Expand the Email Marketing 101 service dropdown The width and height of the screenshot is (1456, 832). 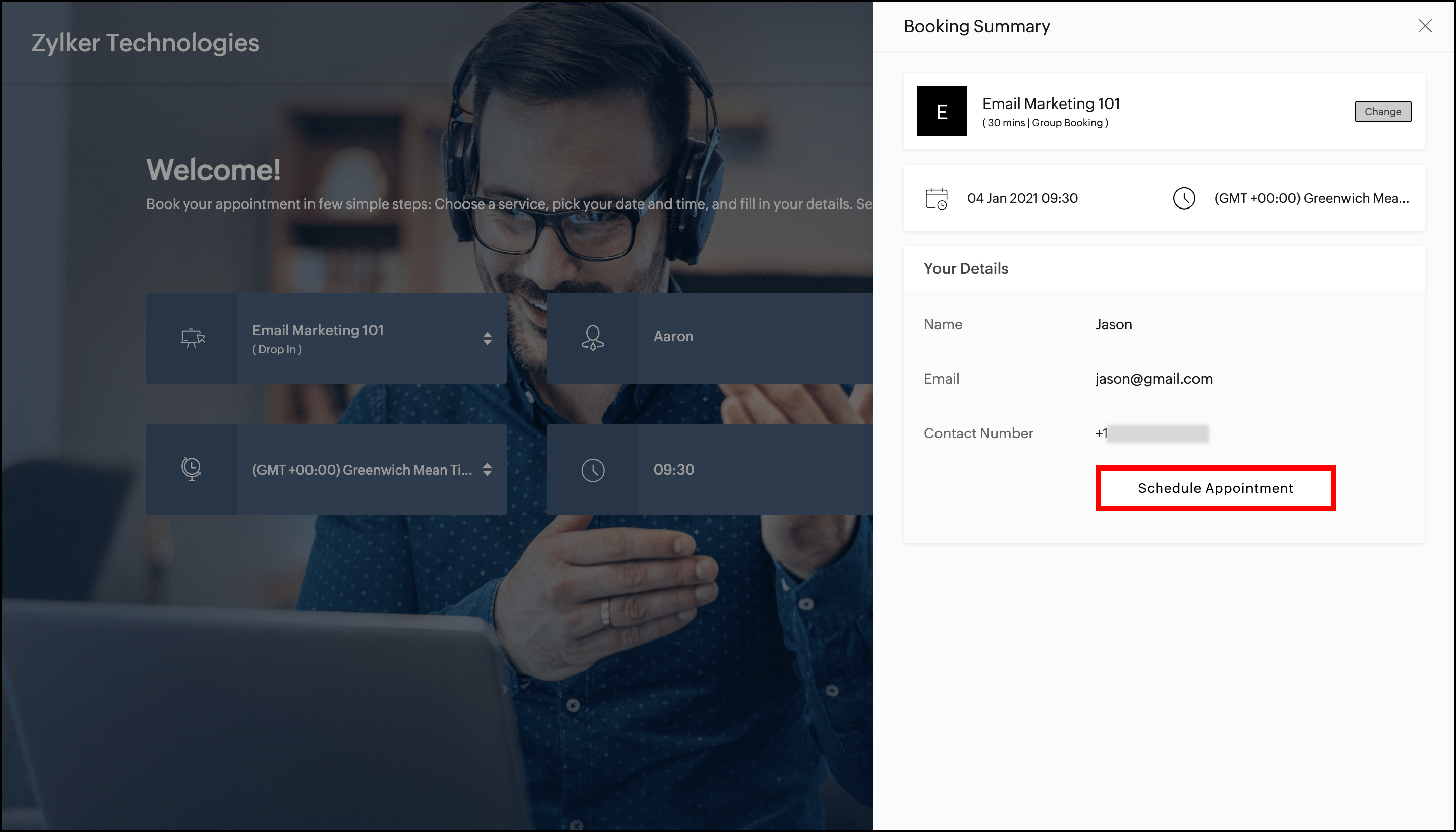(x=487, y=338)
